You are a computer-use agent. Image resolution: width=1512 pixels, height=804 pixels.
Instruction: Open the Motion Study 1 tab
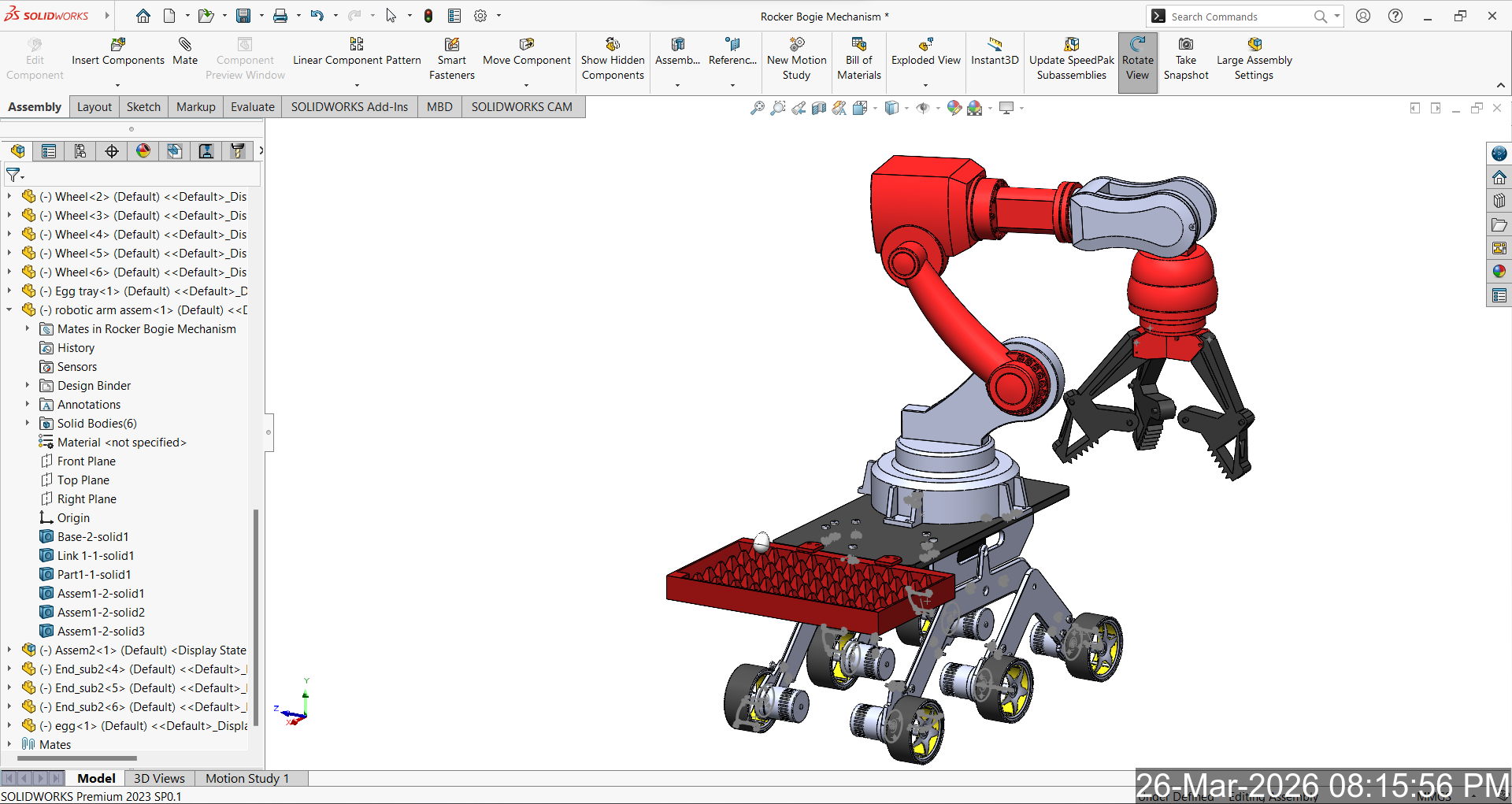(x=247, y=778)
